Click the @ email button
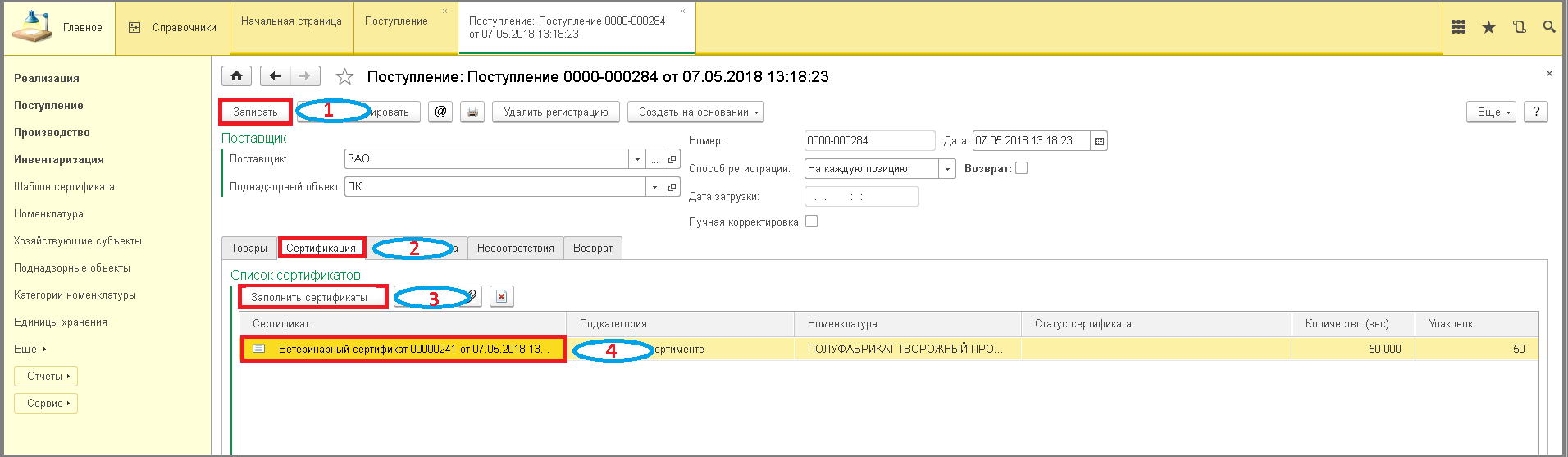Image resolution: width=1568 pixels, height=457 pixels. pyautogui.click(x=441, y=112)
